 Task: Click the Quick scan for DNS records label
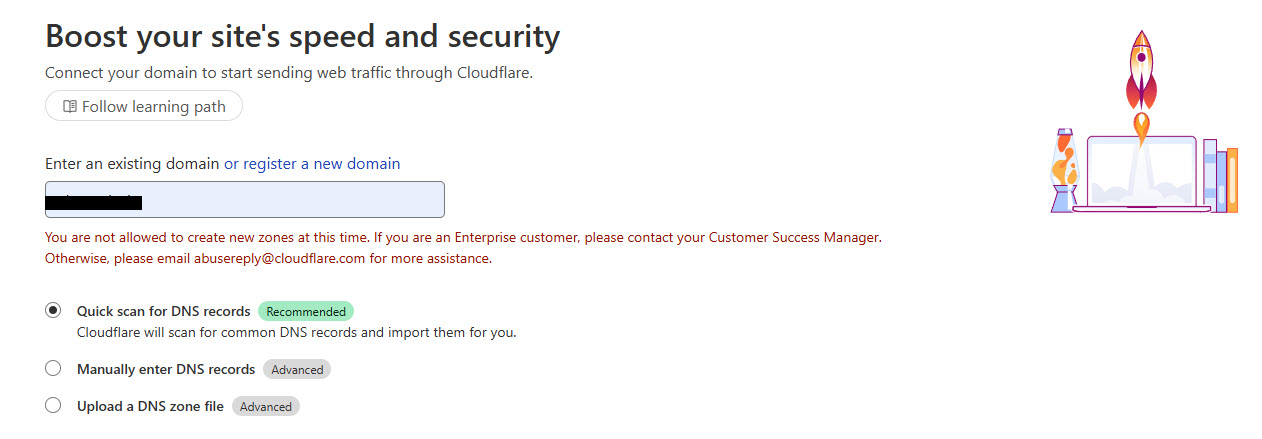pos(164,311)
